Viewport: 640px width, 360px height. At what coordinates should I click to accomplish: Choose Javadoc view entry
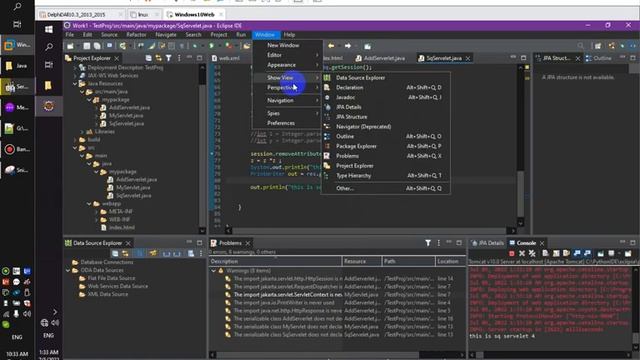pyautogui.click(x=385, y=97)
